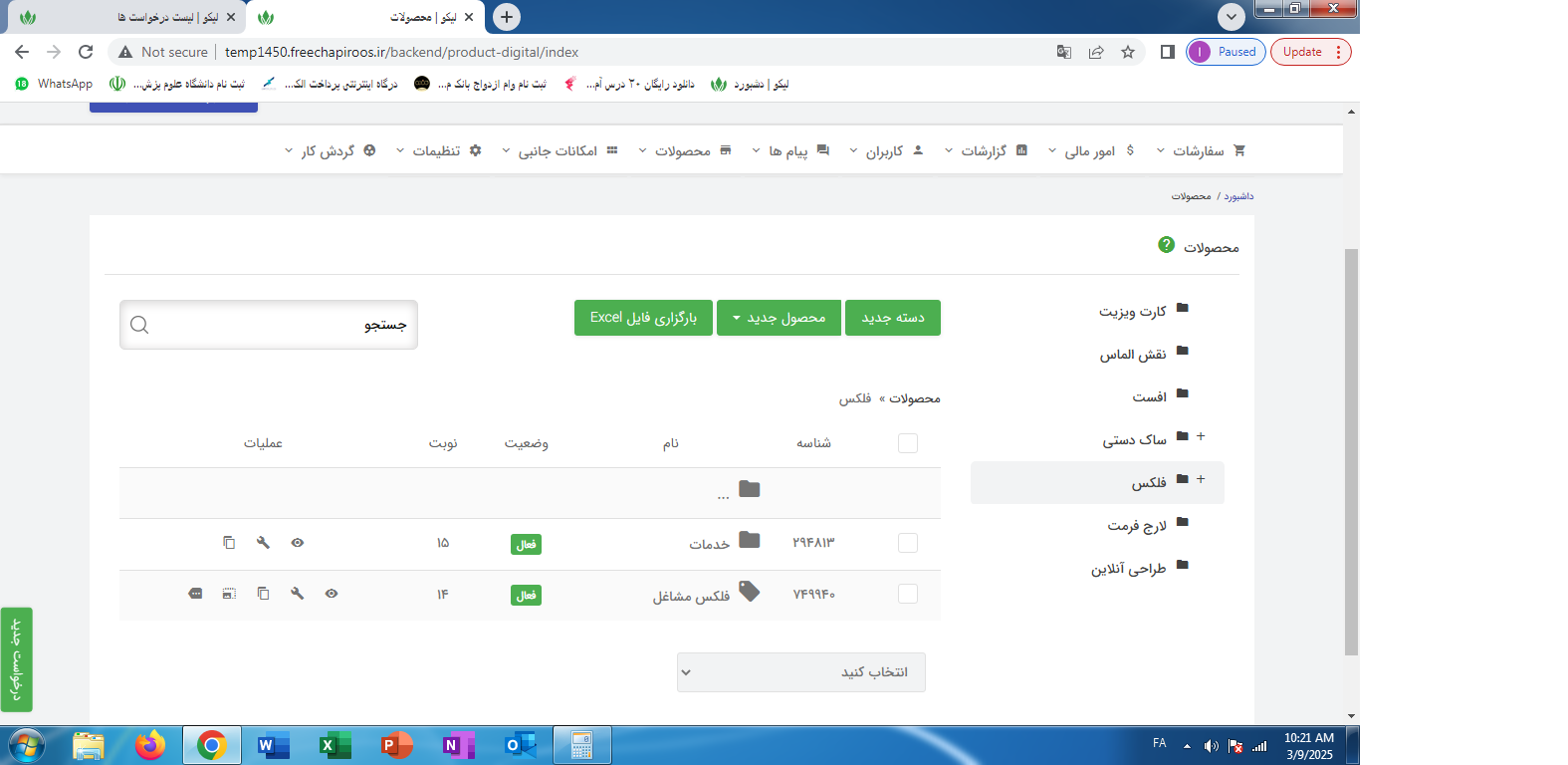This screenshot has height=765, width=1568.
Task: Select the نقش الماس category
Action: (1132, 355)
